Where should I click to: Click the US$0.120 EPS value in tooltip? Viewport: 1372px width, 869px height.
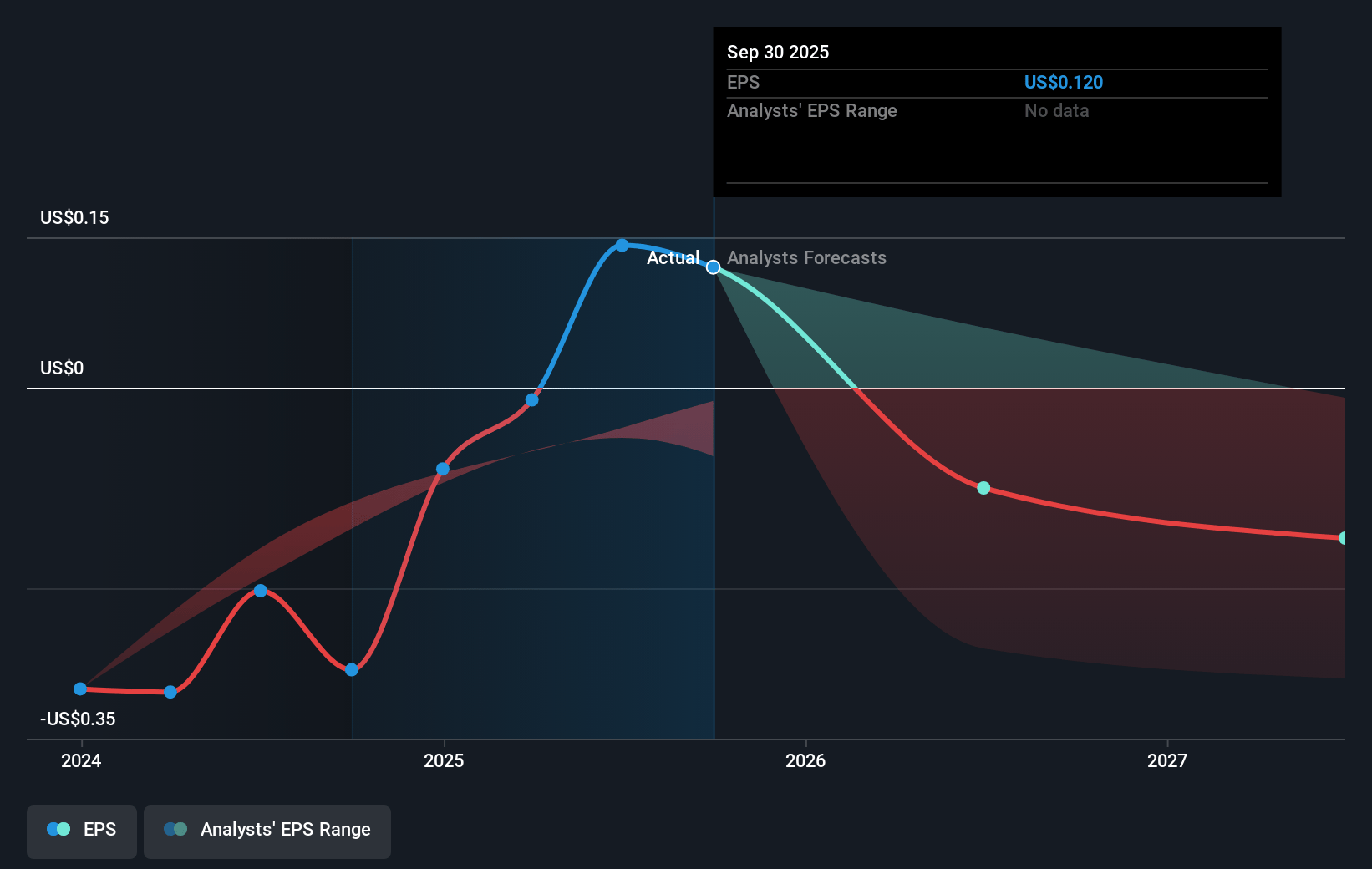(1063, 83)
